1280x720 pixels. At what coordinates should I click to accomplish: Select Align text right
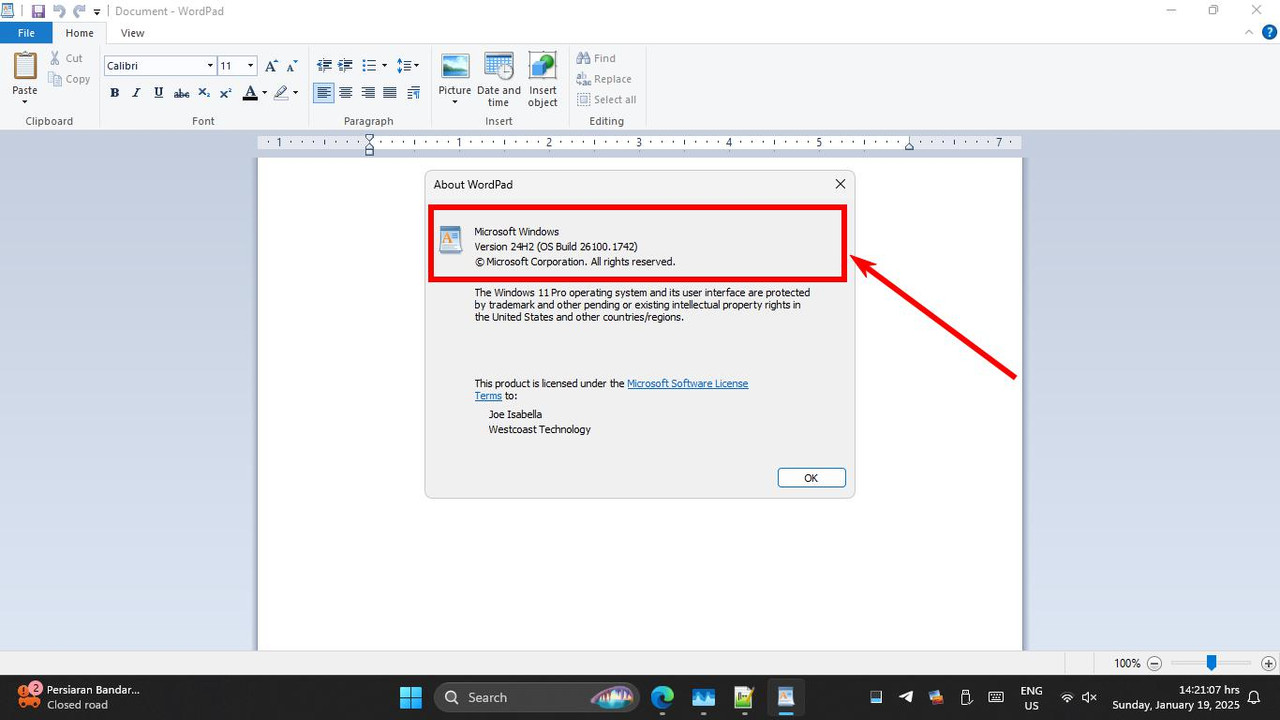pyautogui.click(x=367, y=93)
